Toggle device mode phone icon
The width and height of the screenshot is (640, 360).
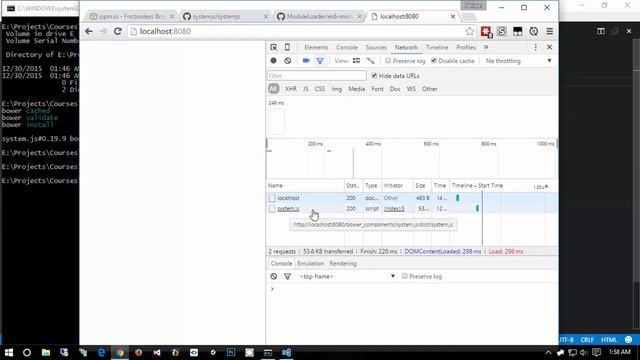tap(287, 47)
